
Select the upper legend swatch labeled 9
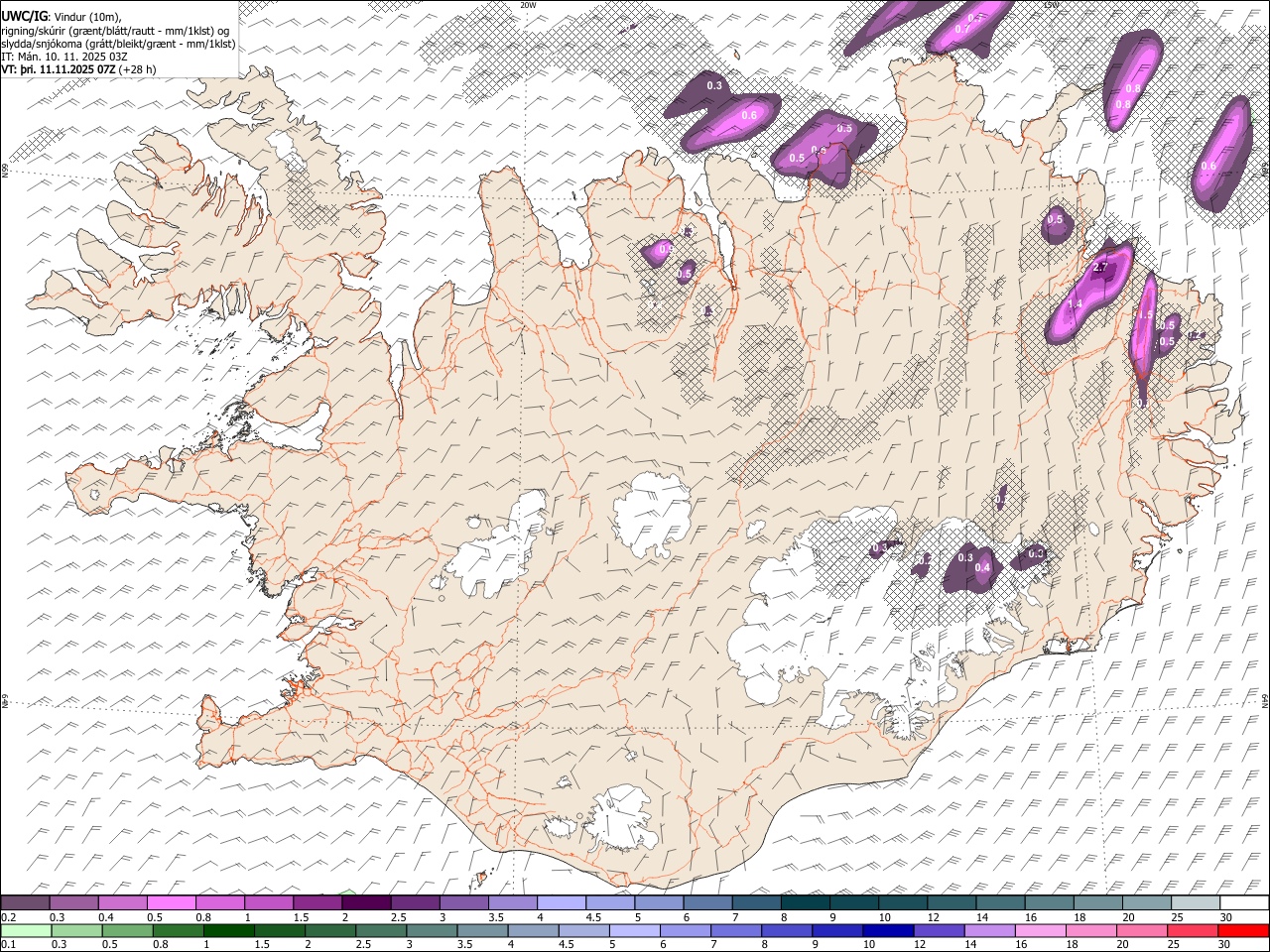854,902
